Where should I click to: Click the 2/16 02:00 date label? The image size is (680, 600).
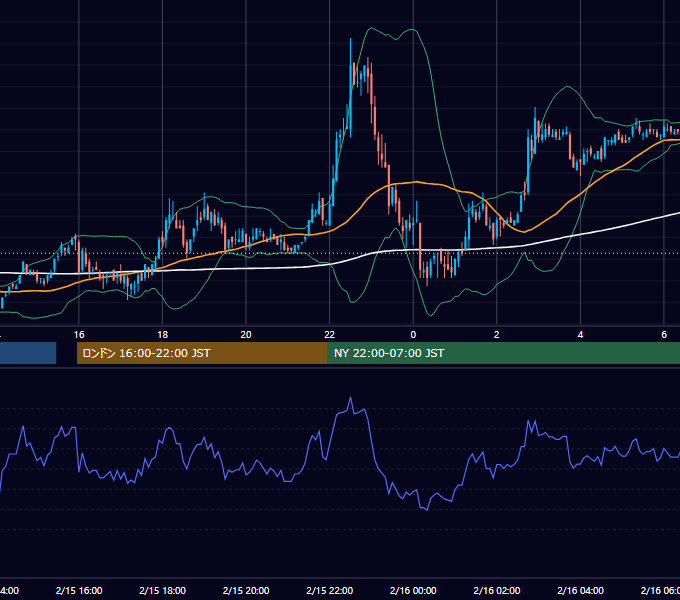click(497, 590)
